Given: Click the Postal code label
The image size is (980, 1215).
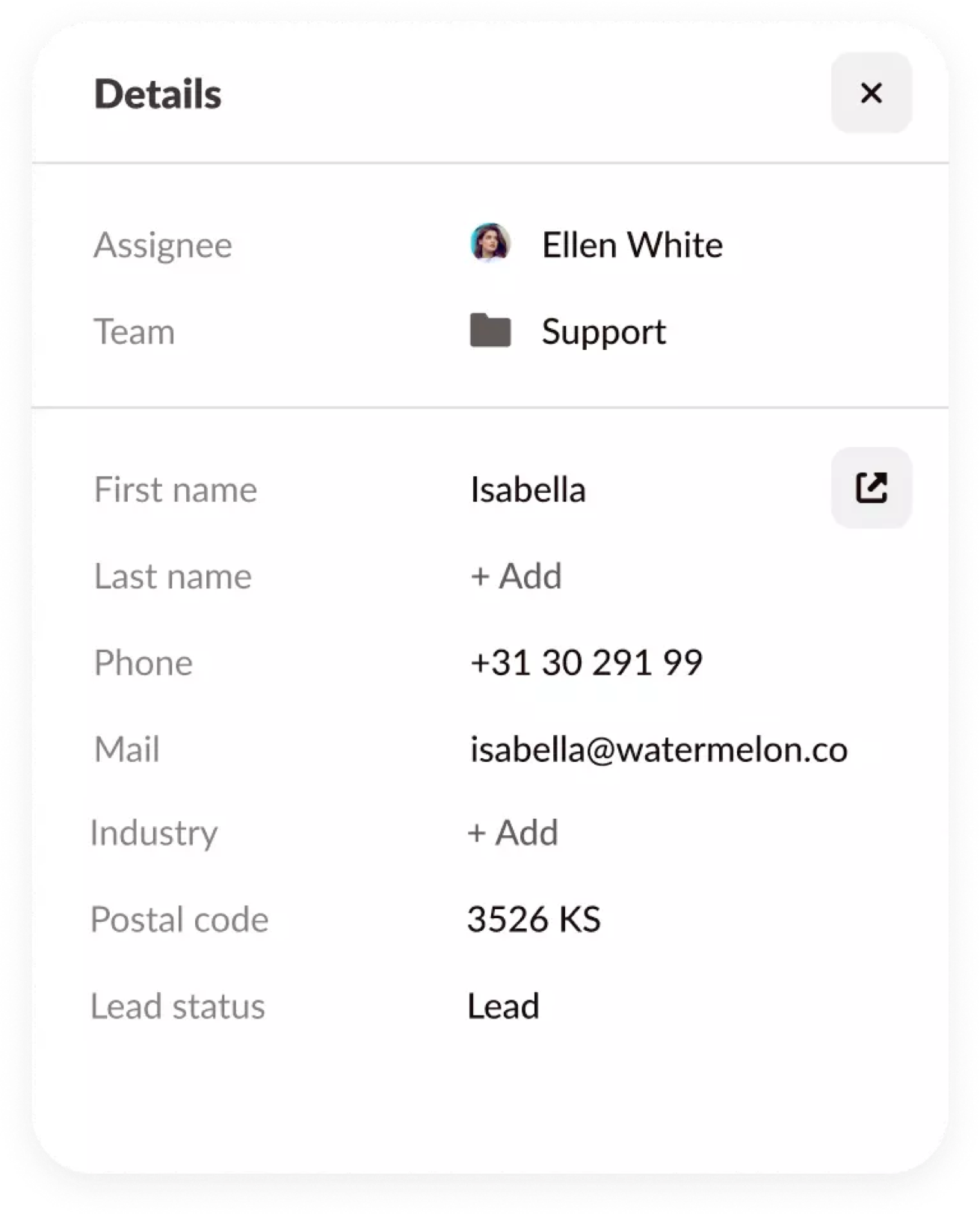Looking at the screenshot, I should (x=179, y=919).
